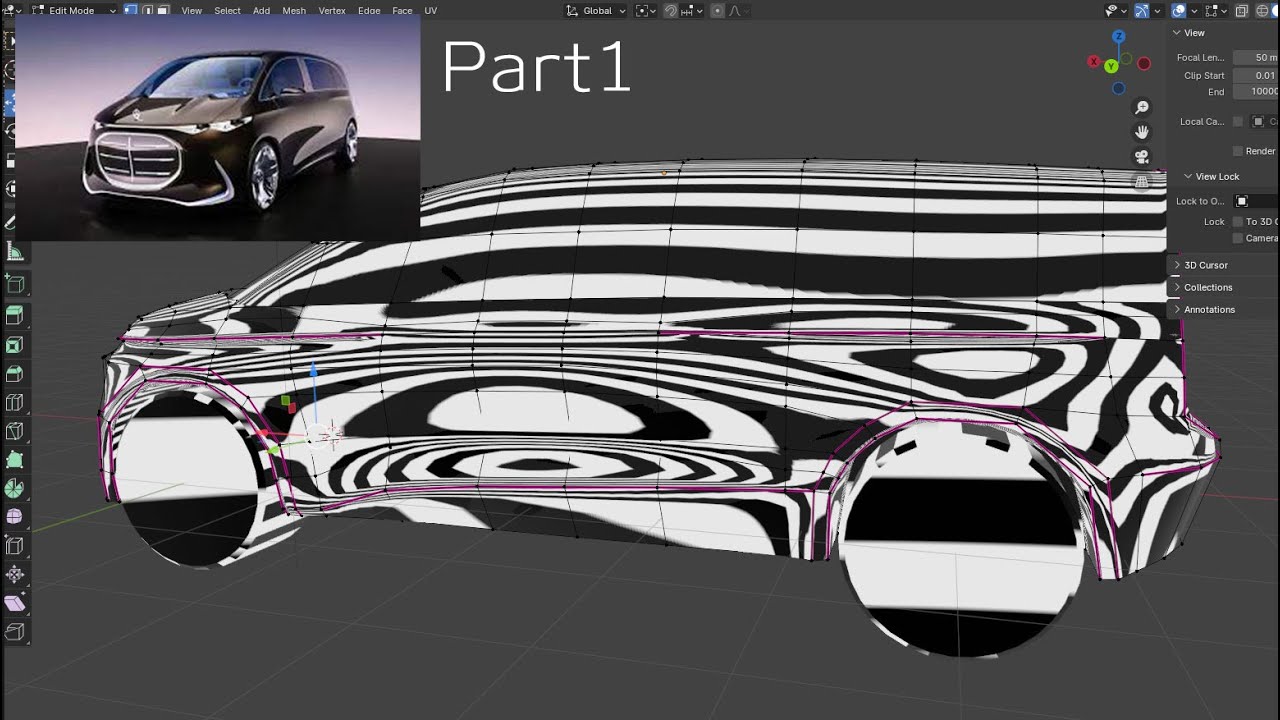Pick the Knife tool

coord(15,432)
